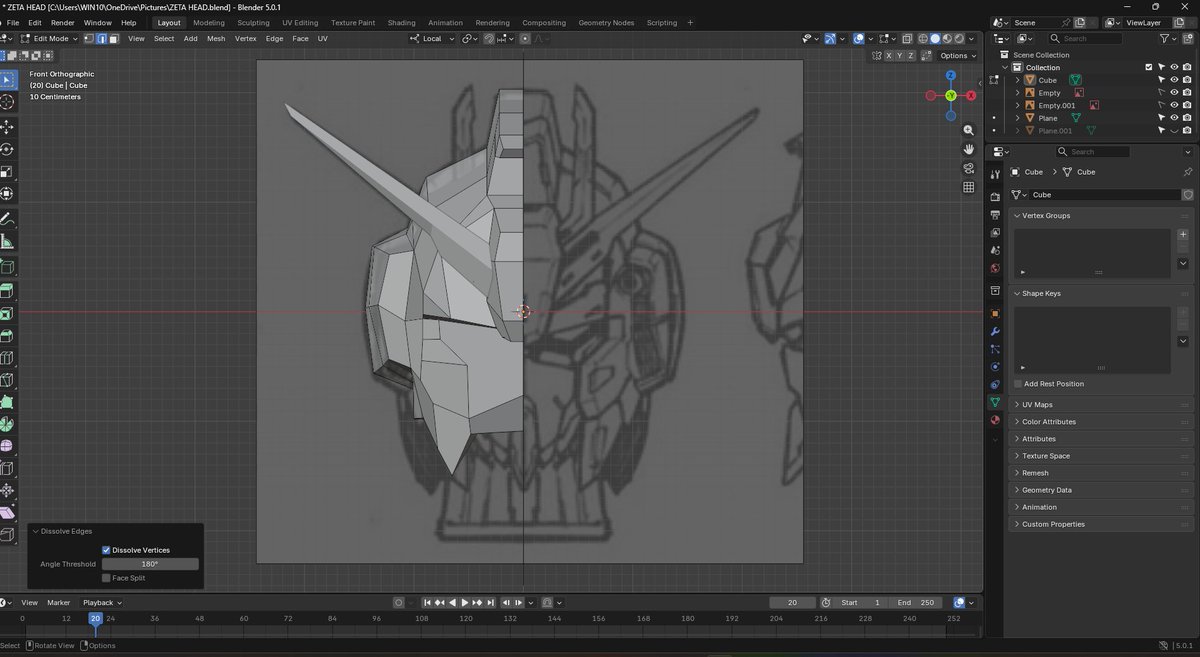Switch to the Sculpting workspace tab

[253, 22]
